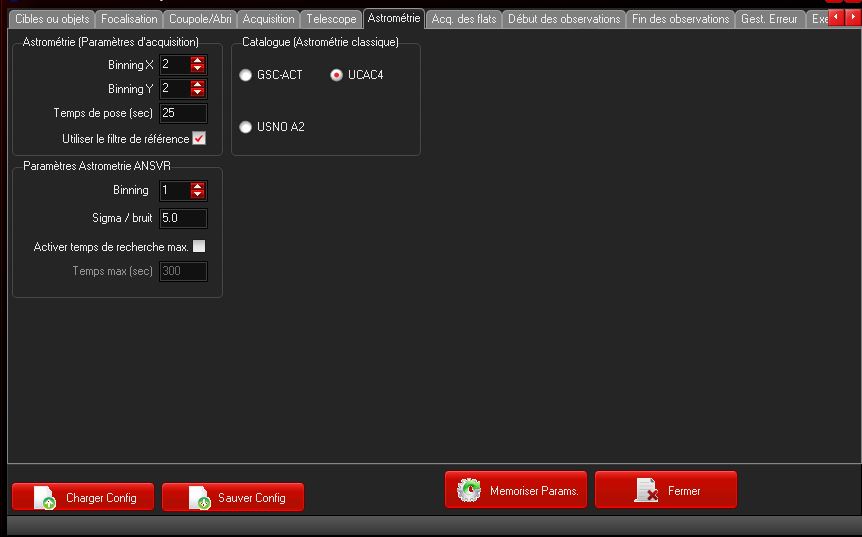Toggle Utiliser le filtre de référence checkbox

tap(199, 139)
